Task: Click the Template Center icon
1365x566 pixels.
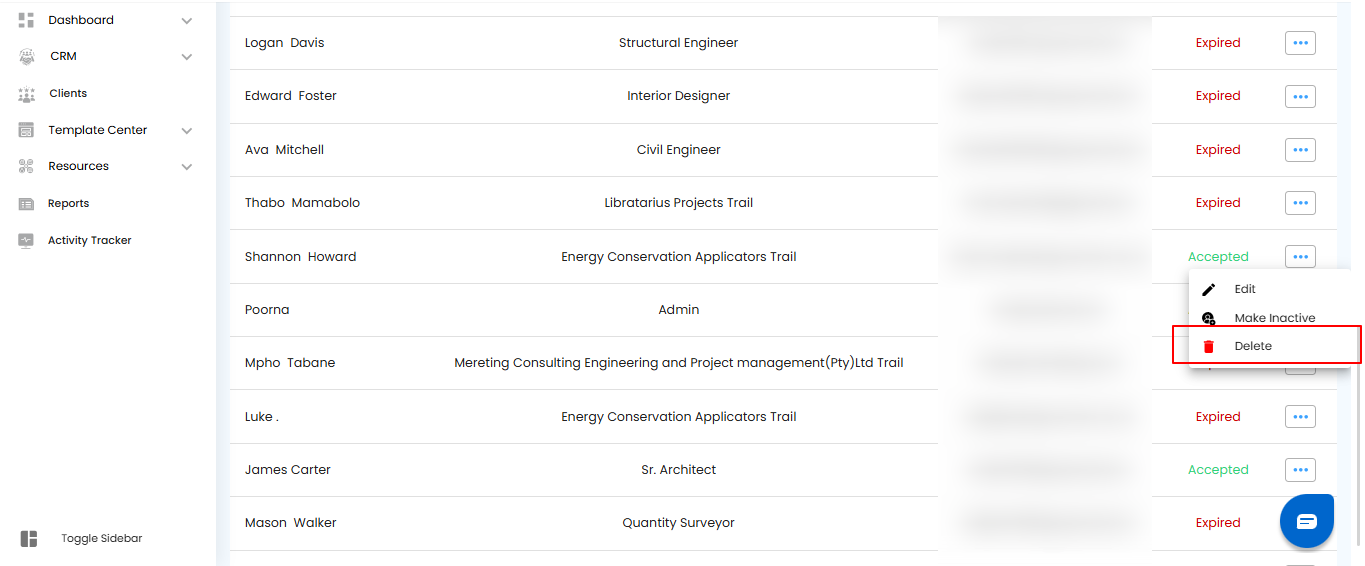Action: pyautogui.click(x=27, y=131)
